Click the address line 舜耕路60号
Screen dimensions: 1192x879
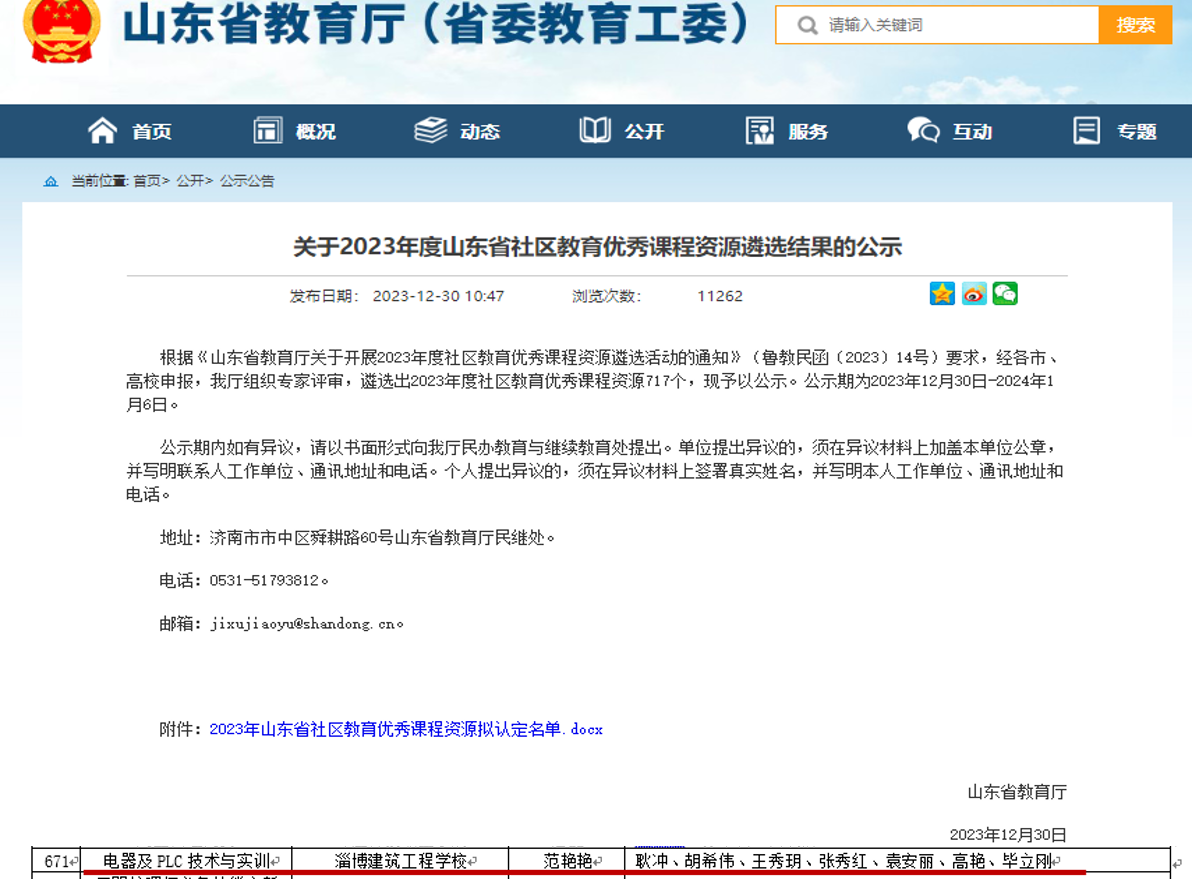point(357,538)
